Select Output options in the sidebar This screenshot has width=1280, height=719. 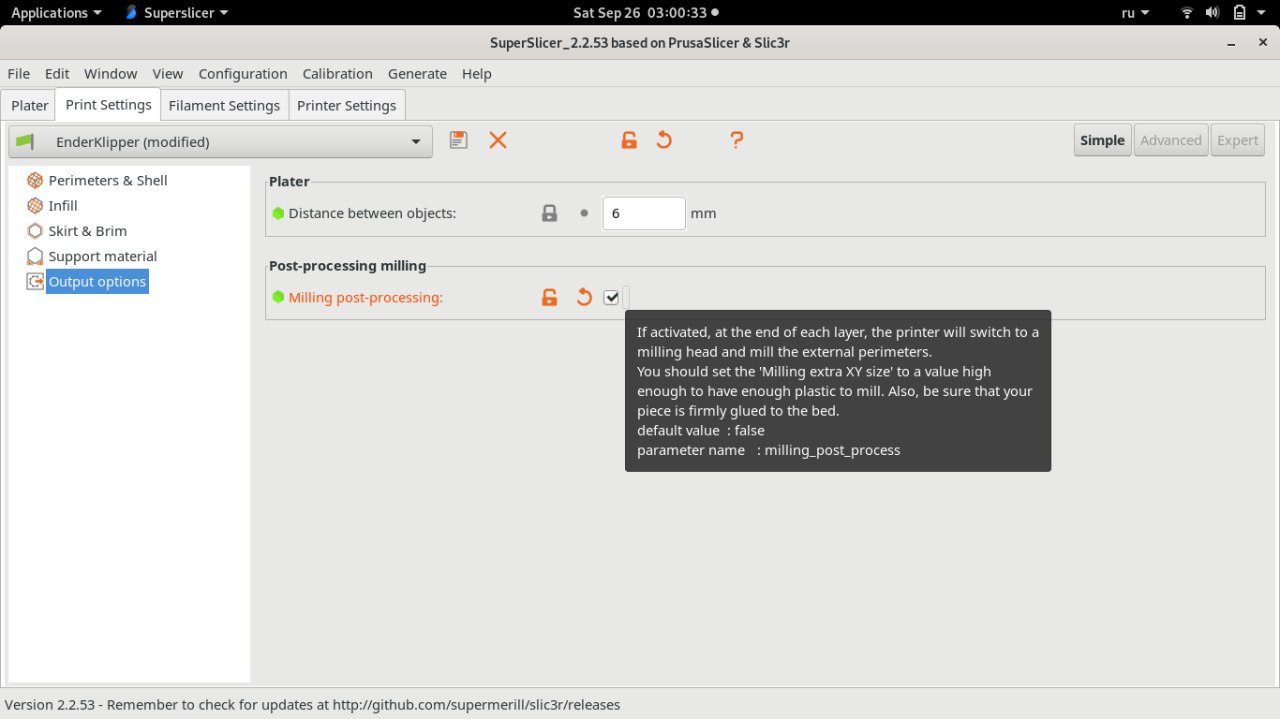click(x=98, y=281)
